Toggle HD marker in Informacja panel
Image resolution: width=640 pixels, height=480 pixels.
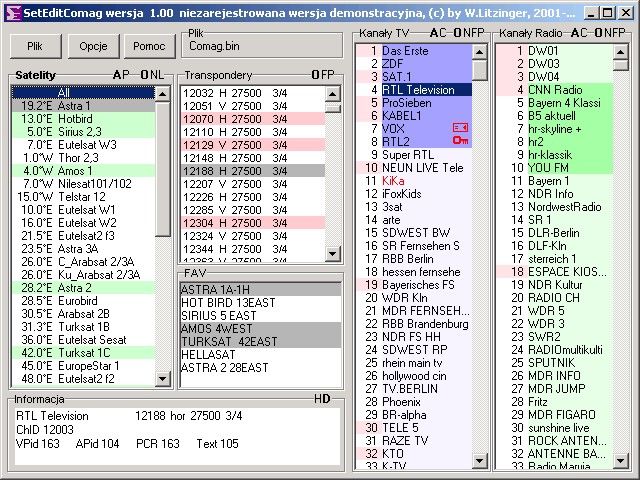tap(322, 399)
